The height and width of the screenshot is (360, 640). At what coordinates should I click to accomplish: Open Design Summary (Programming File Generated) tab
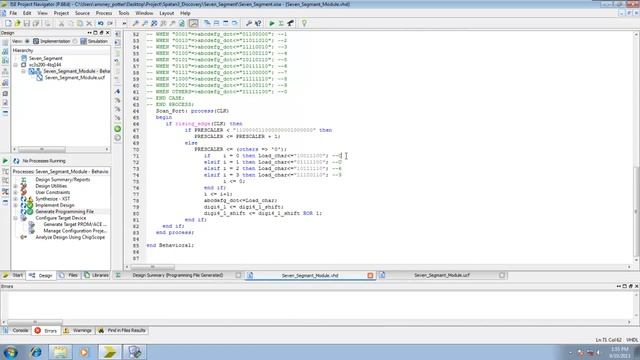pos(178,276)
